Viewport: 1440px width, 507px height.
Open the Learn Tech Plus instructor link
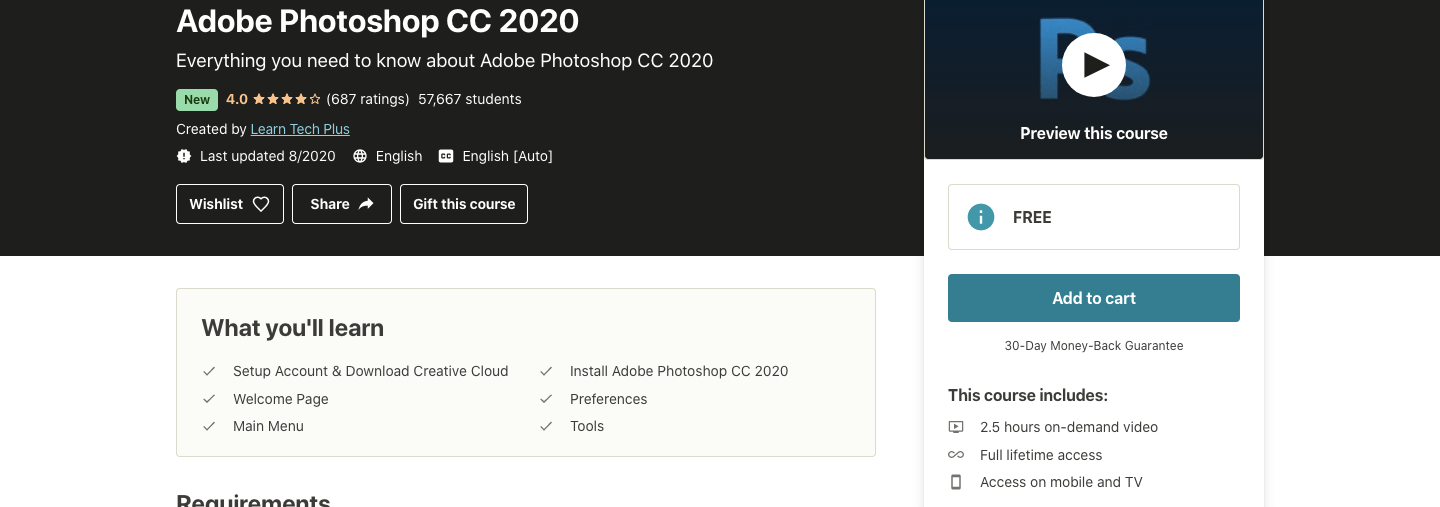[300, 129]
